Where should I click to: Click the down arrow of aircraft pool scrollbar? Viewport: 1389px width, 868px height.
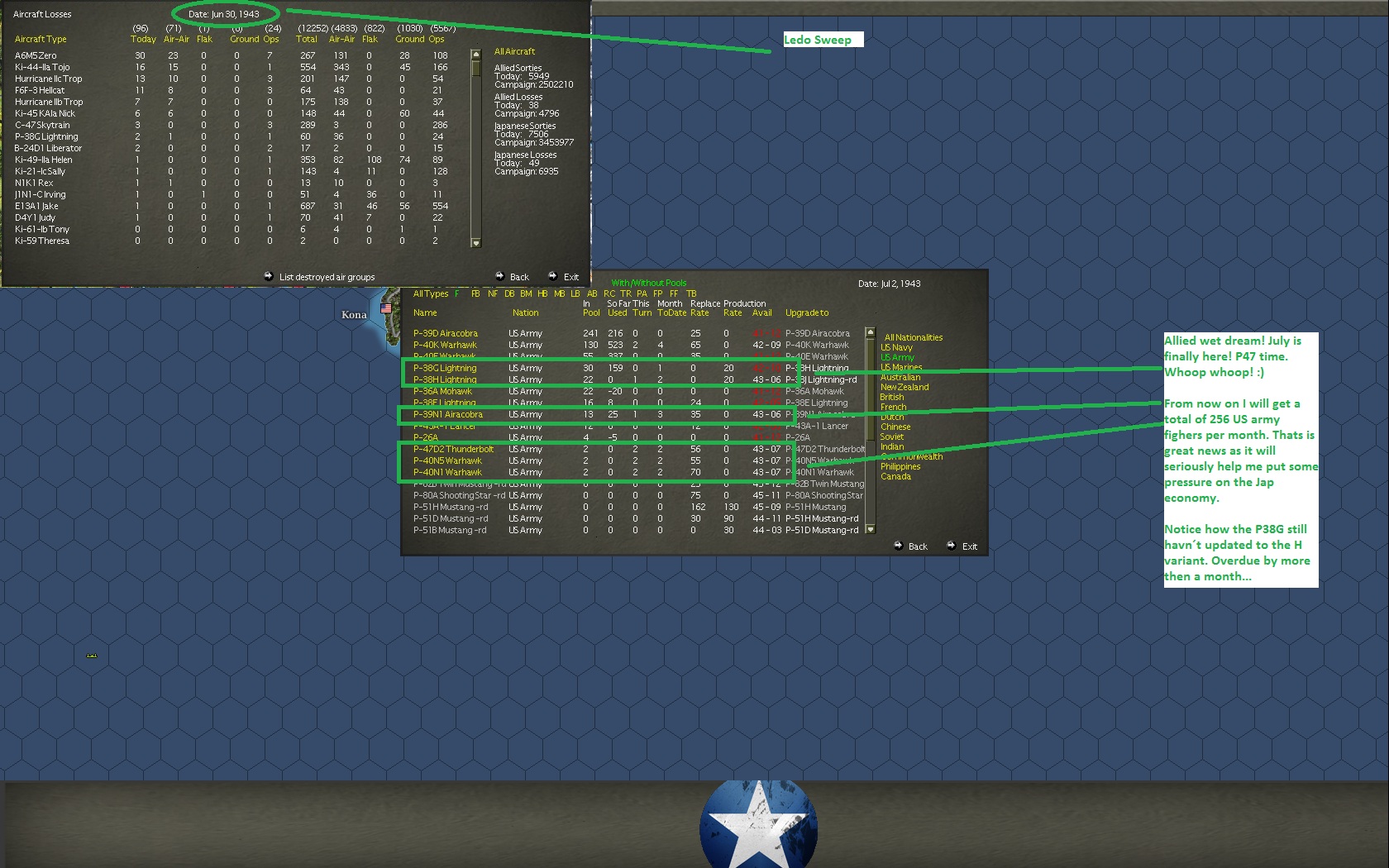pyautogui.click(x=870, y=529)
